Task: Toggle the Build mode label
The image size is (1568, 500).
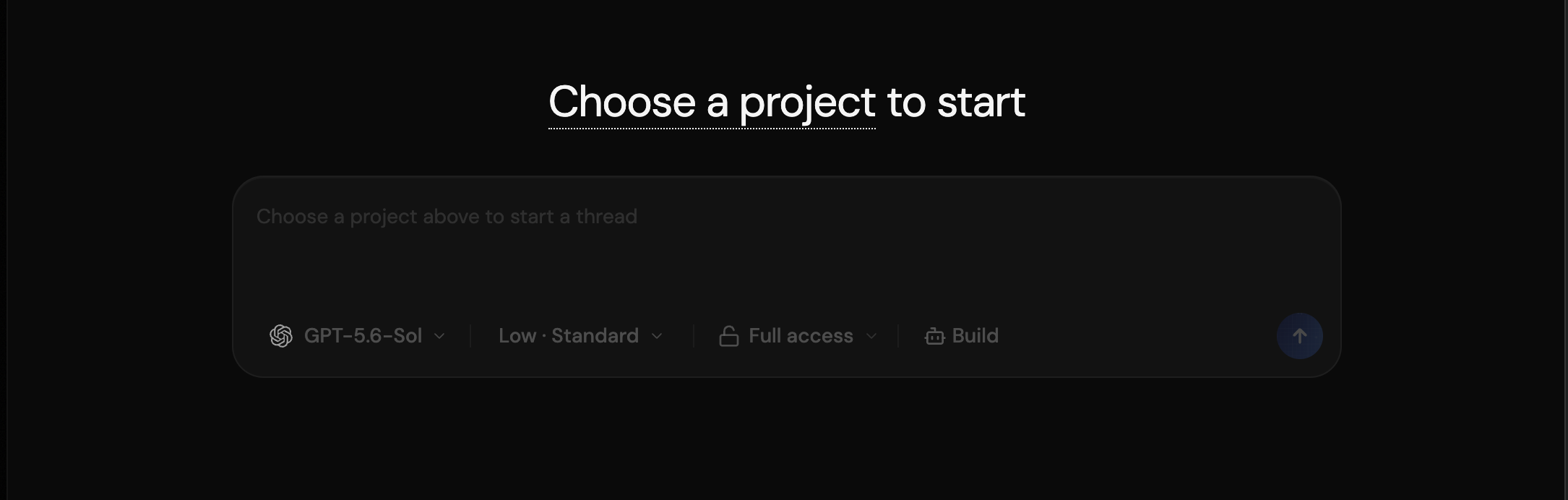Action: pyautogui.click(x=975, y=336)
